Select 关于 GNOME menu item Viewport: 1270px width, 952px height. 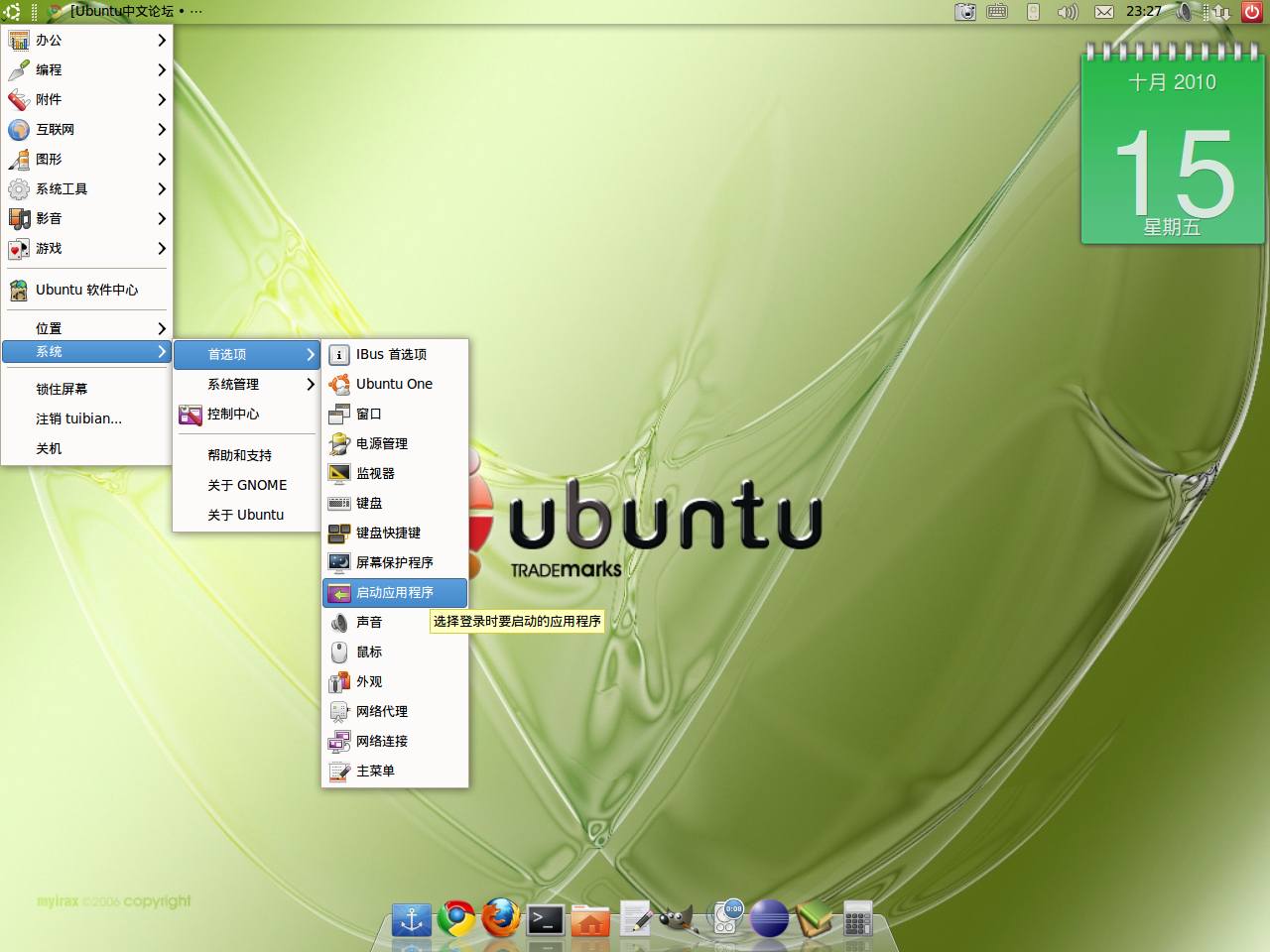click(x=246, y=485)
